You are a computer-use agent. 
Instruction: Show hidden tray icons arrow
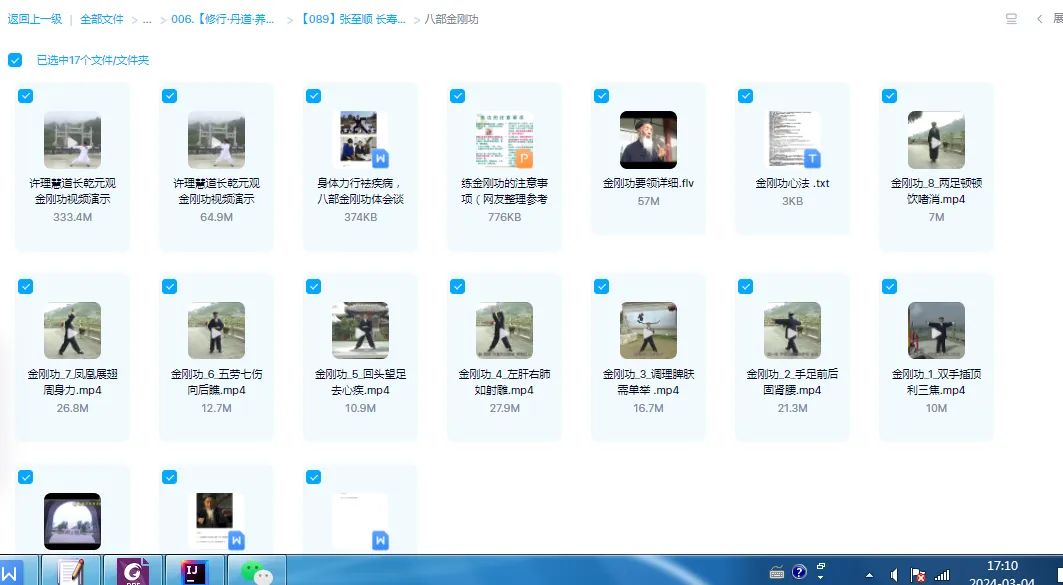(869, 576)
